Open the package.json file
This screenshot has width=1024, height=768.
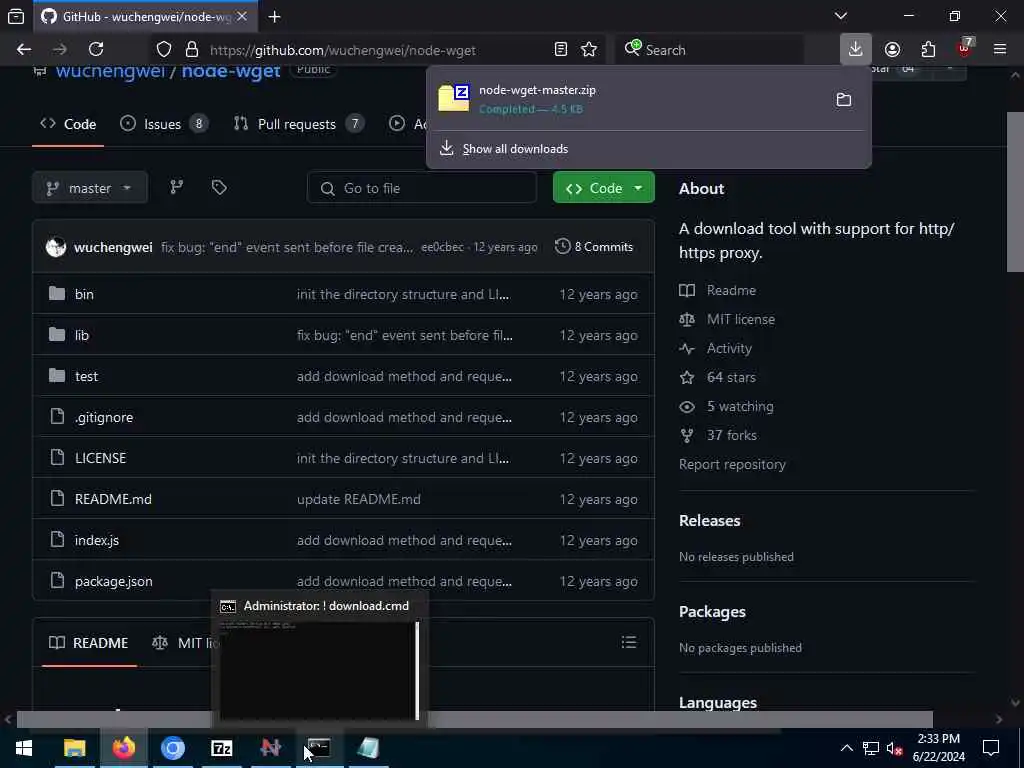coord(114,582)
